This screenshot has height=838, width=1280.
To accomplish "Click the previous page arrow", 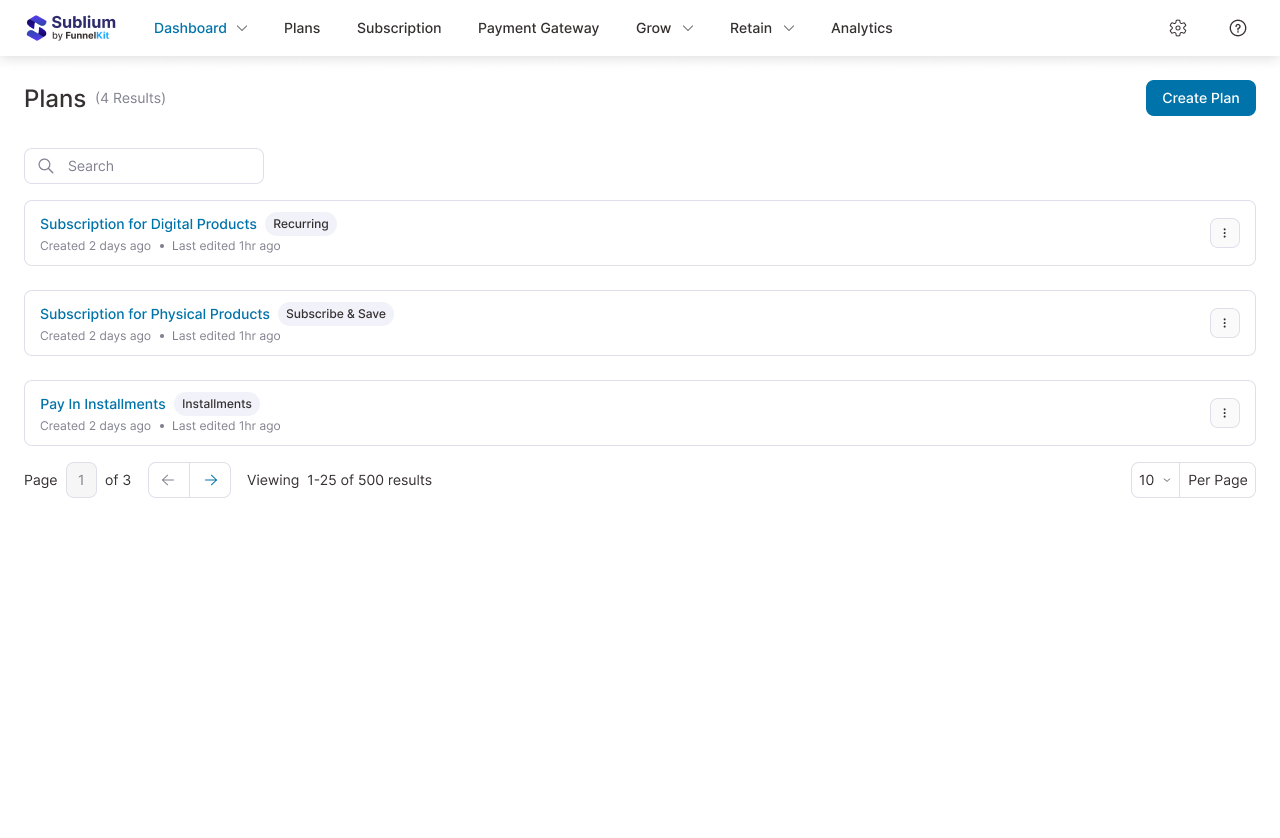I will (x=168, y=479).
